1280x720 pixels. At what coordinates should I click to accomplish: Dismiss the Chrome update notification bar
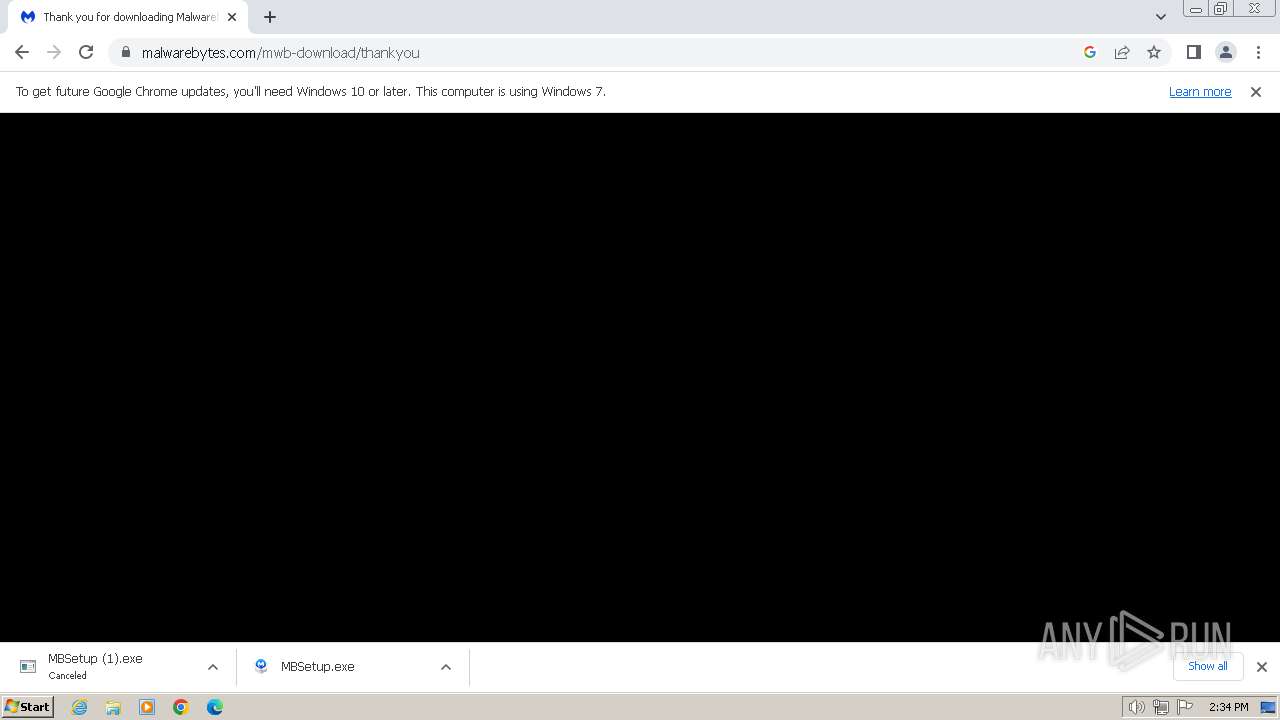pos(1256,91)
